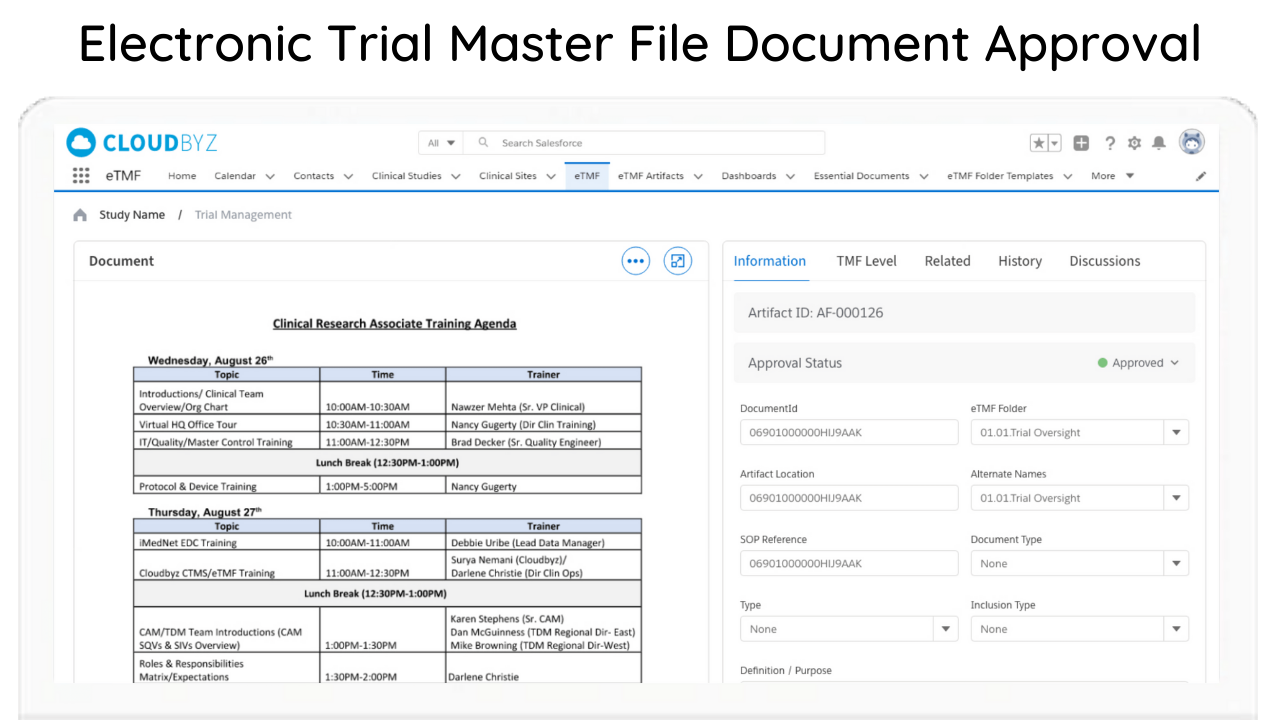Open the user profile avatar

coord(1192,142)
